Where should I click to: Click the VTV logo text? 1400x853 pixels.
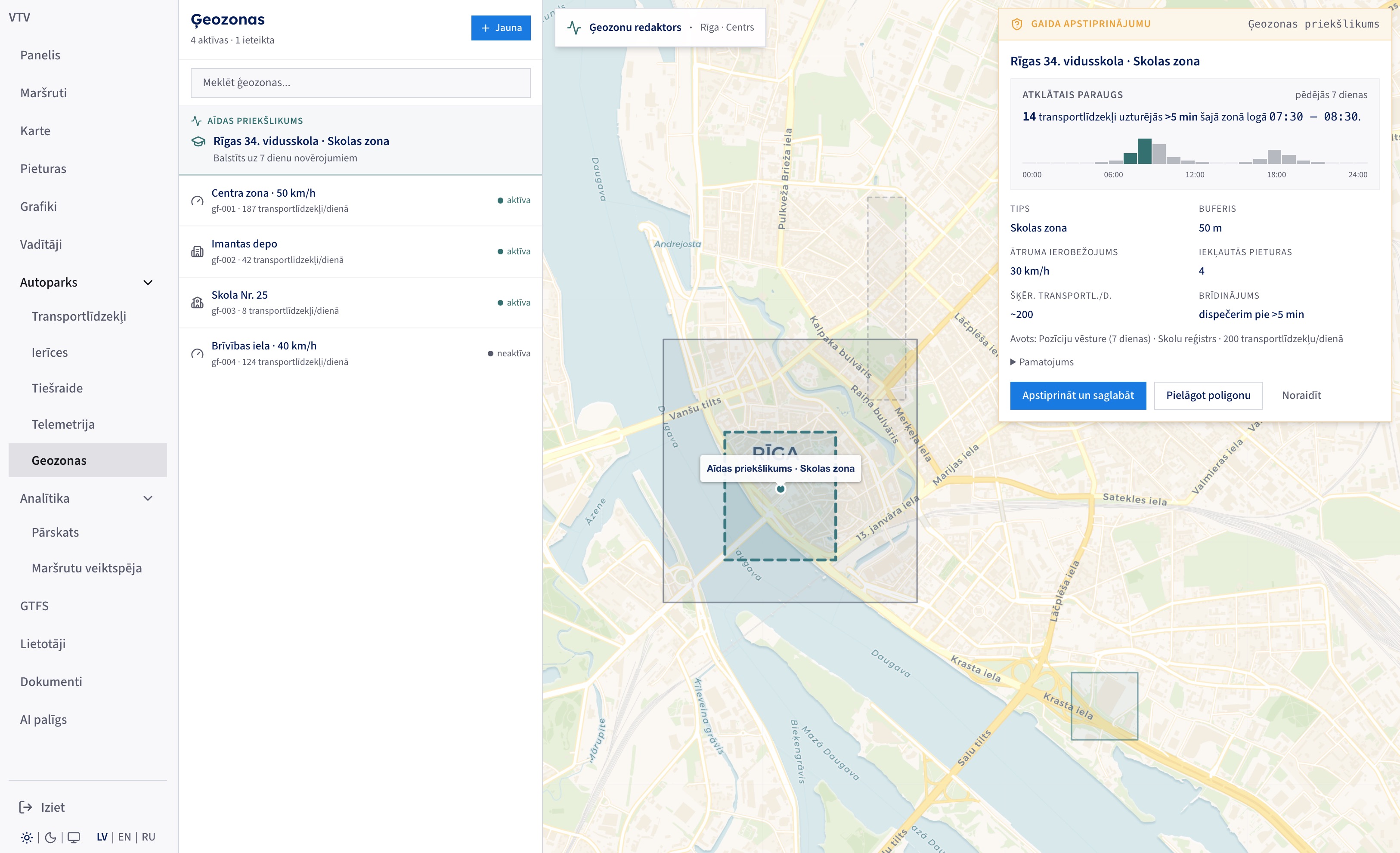pos(19,17)
